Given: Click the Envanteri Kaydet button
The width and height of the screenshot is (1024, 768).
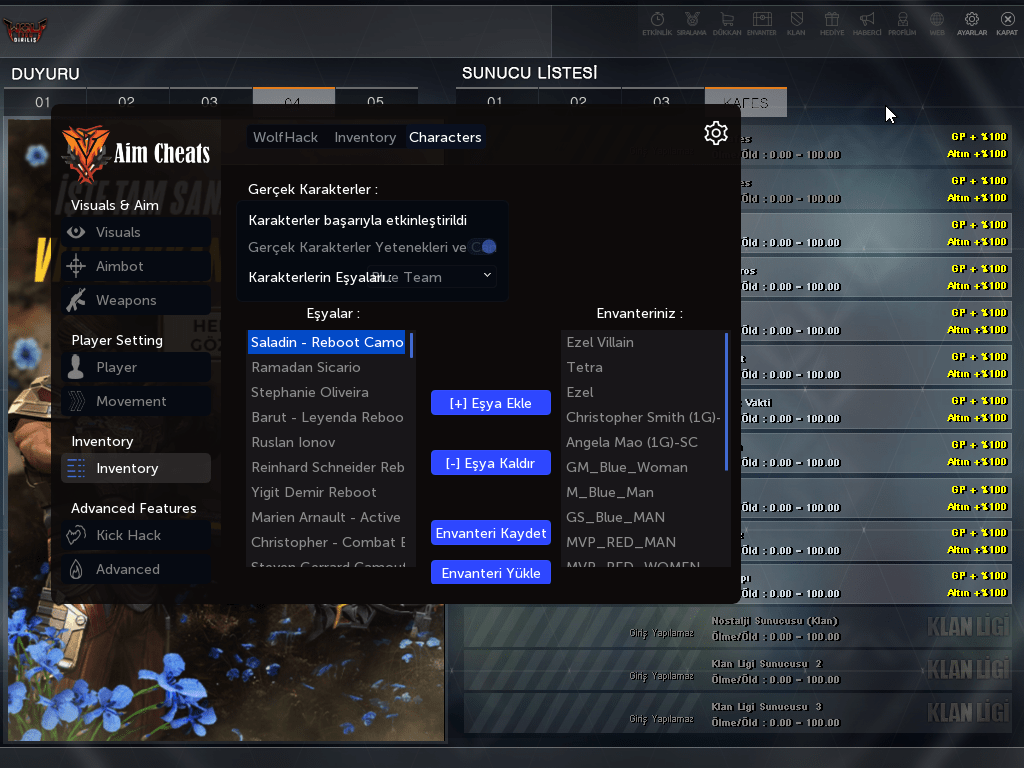Looking at the screenshot, I should point(490,533).
